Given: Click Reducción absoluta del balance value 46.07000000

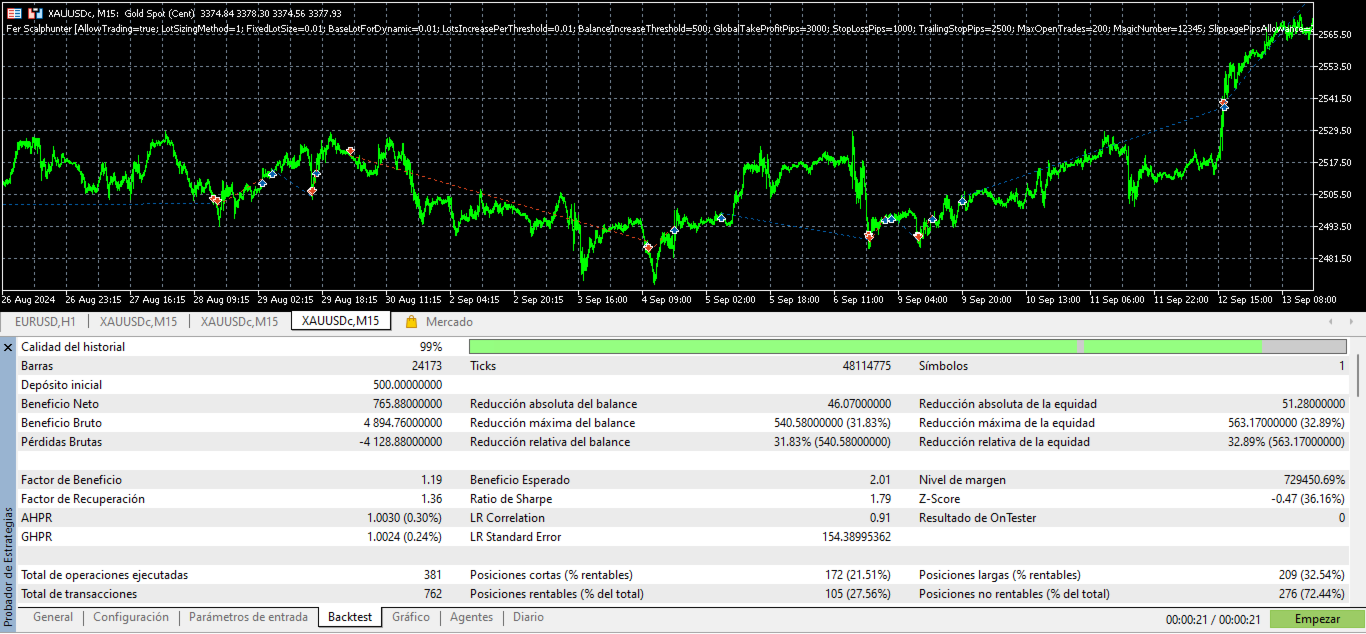Looking at the screenshot, I should (859, 404).
